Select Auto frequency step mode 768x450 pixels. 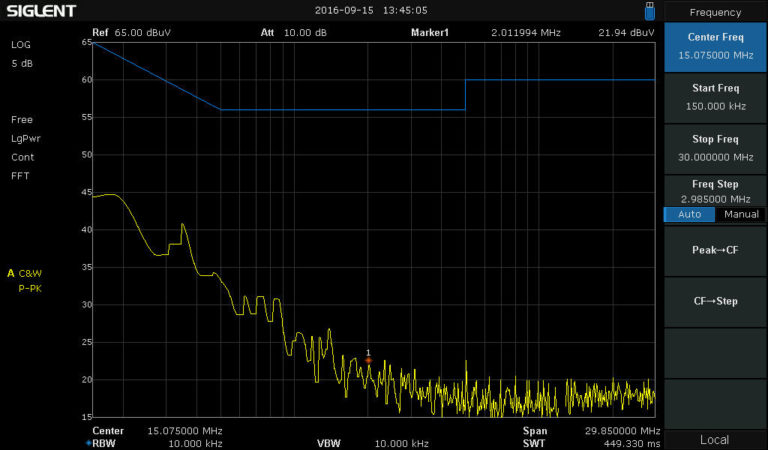coord(689,215)
